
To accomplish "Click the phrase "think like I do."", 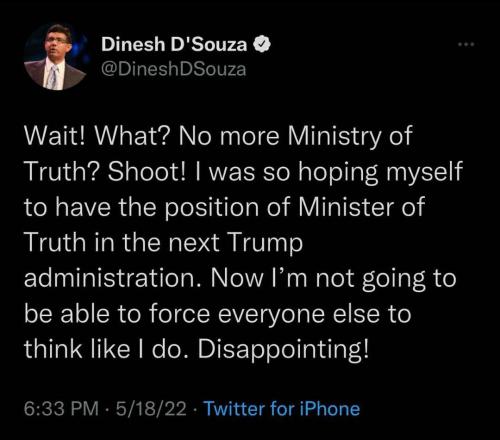I will [x=107, y=349].
